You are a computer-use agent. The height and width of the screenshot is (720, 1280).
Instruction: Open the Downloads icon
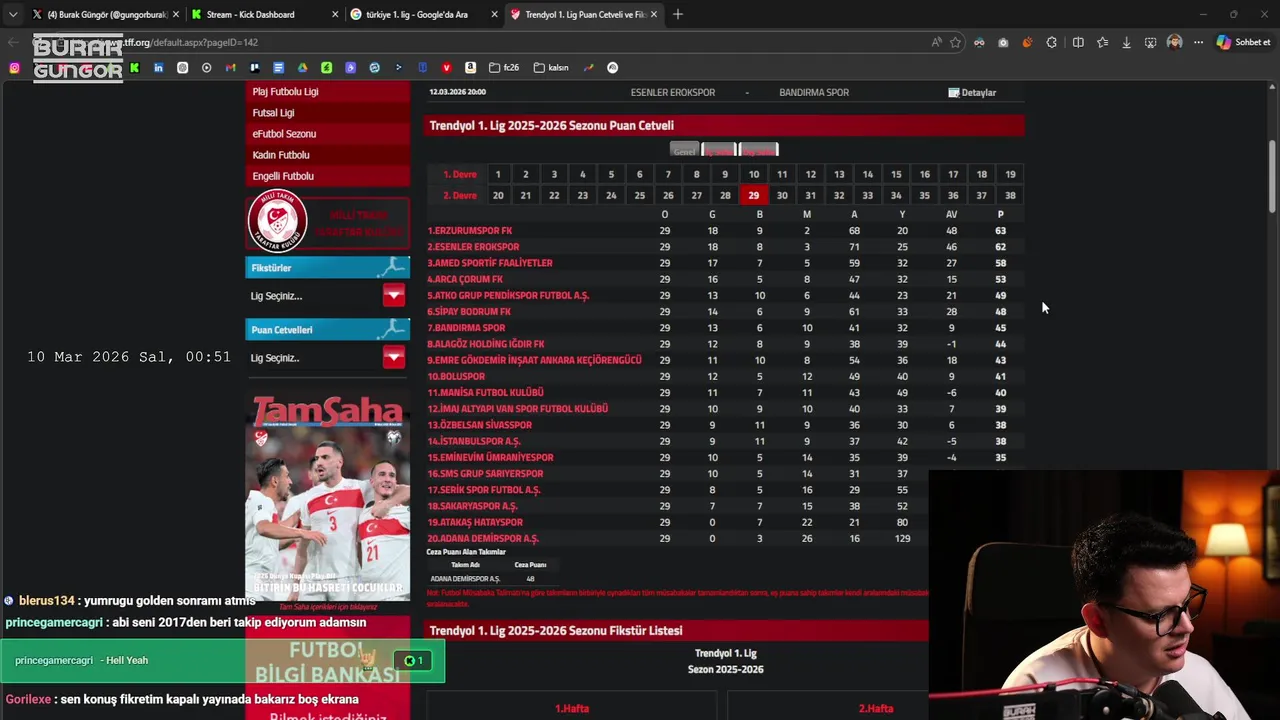click(1126, 42)
